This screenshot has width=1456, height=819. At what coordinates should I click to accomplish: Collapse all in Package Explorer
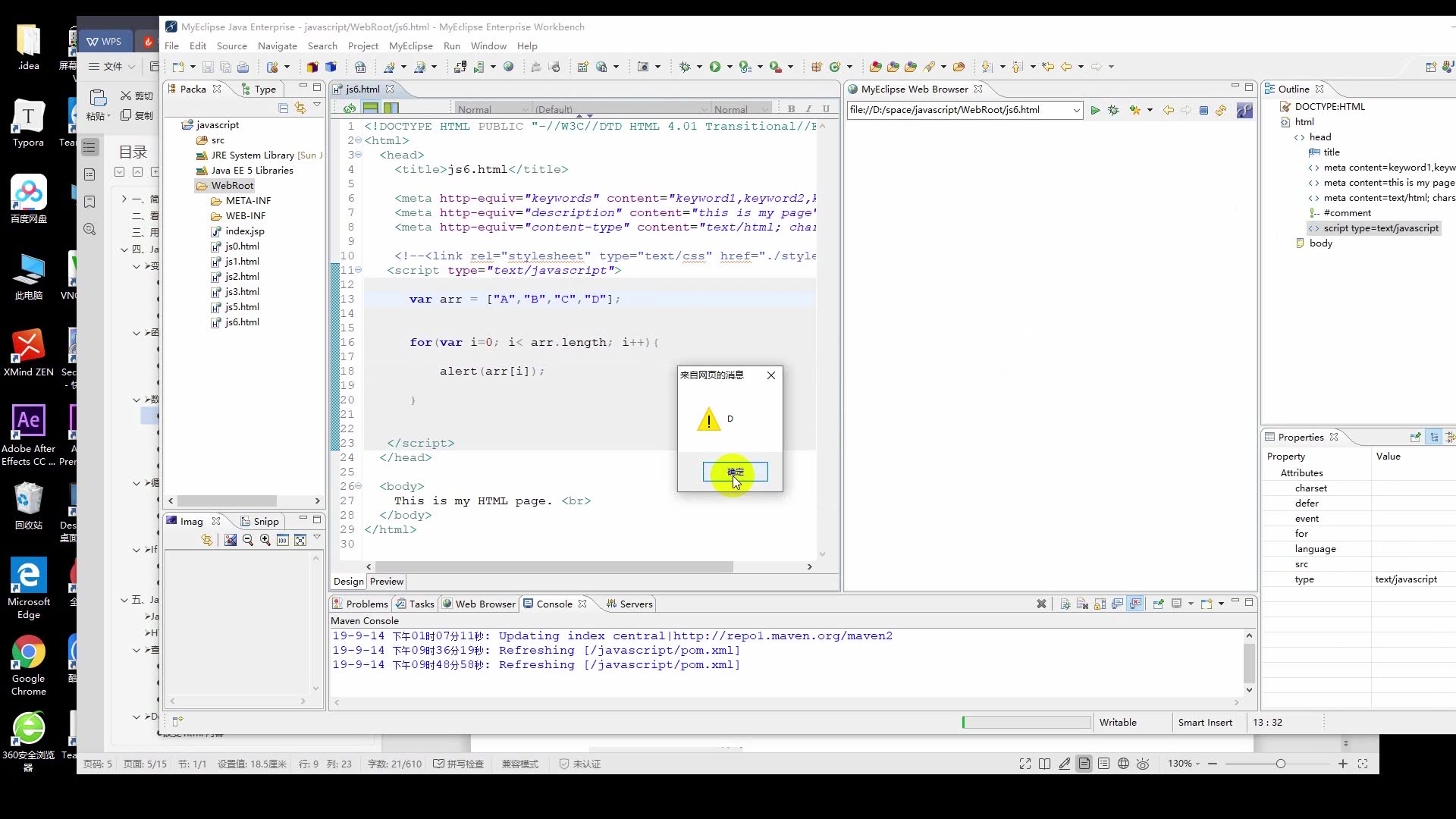click(283, 108)
